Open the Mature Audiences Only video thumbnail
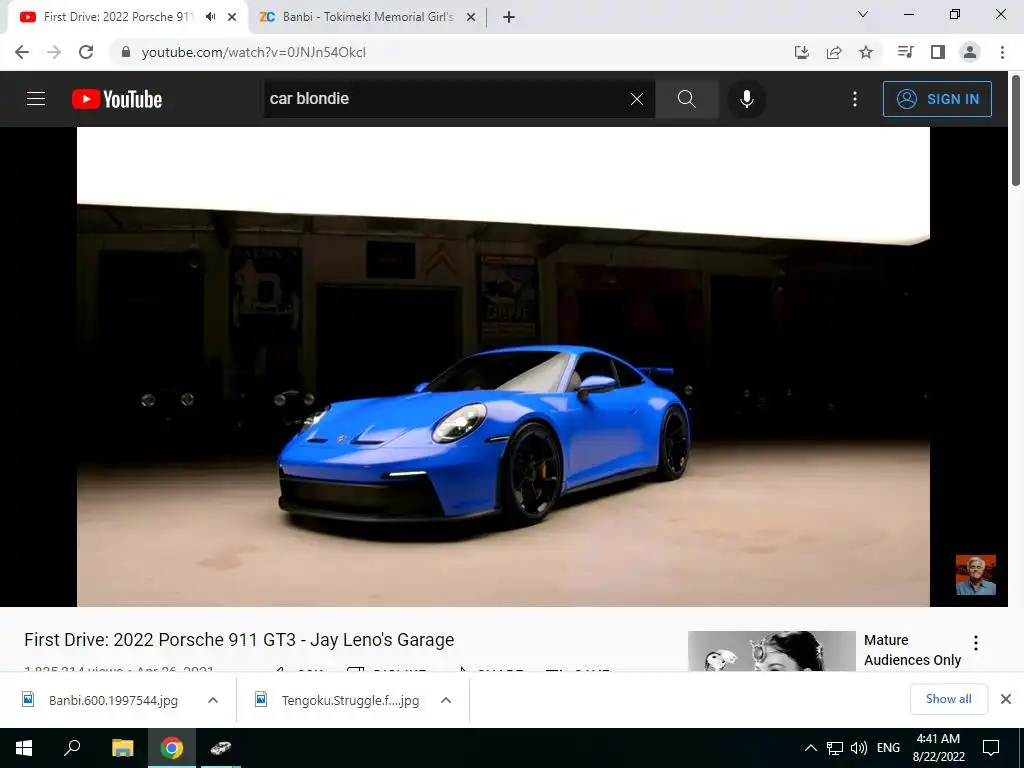This screenshot has height=768, width=1024. click(771, 650)
